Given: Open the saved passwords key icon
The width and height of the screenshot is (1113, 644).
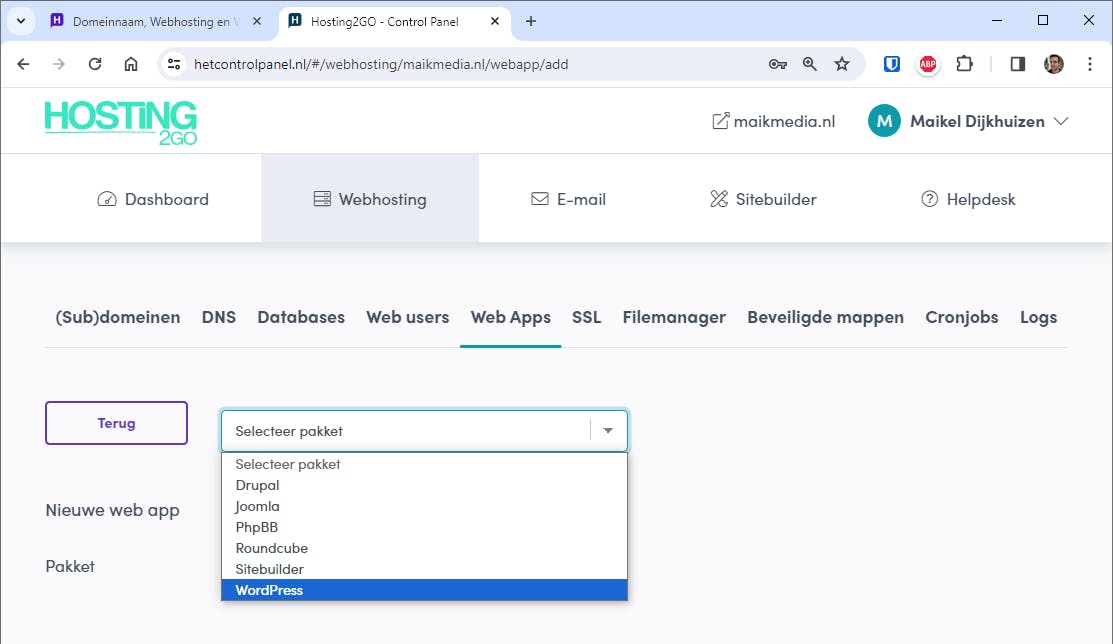Looking at the screenshot, I should 778,64.
